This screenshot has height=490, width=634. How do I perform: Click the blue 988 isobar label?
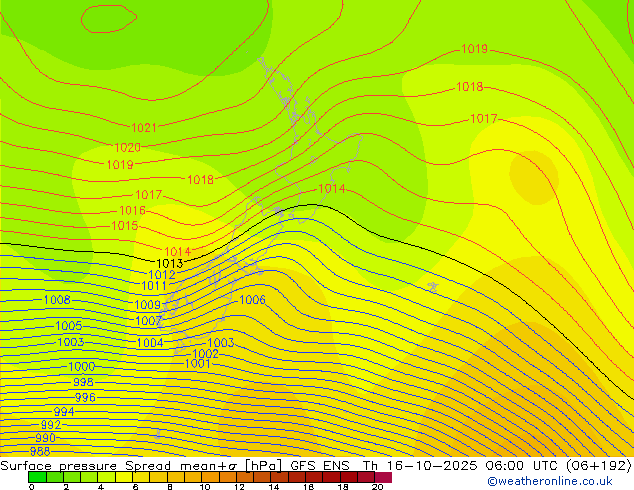[40, 451]
